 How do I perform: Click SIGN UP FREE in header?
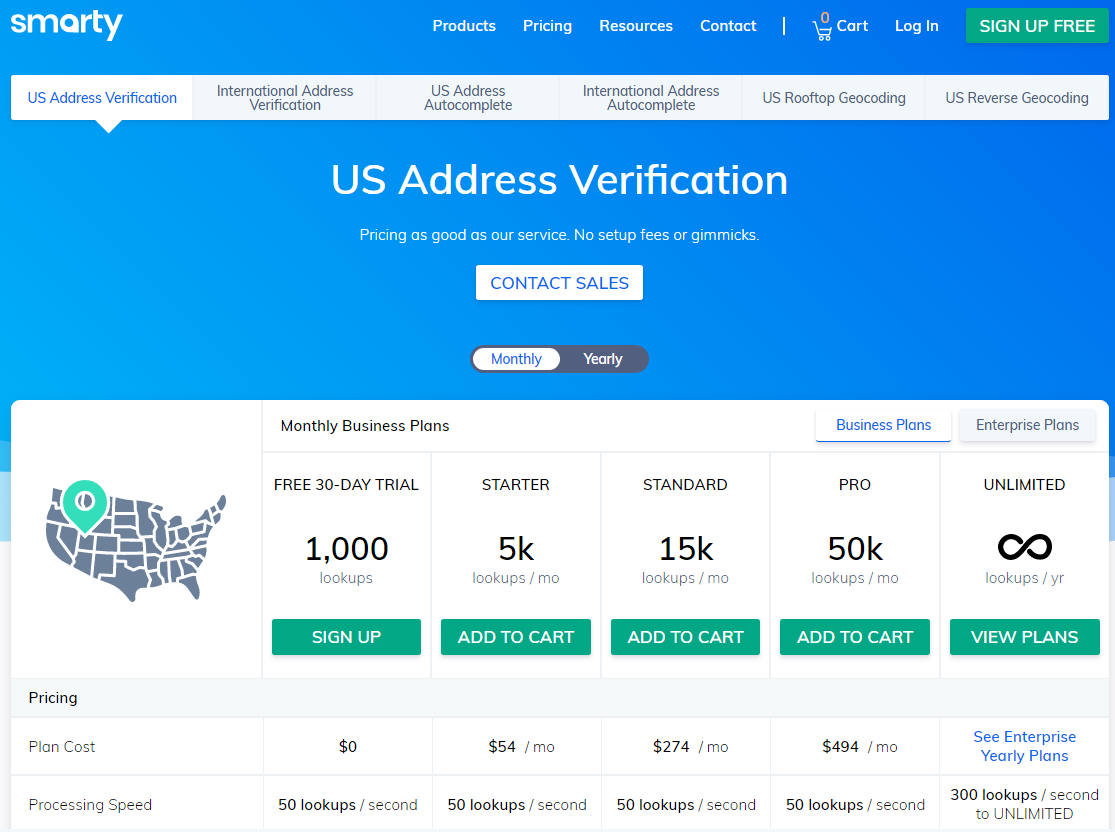click(1037, 26)
